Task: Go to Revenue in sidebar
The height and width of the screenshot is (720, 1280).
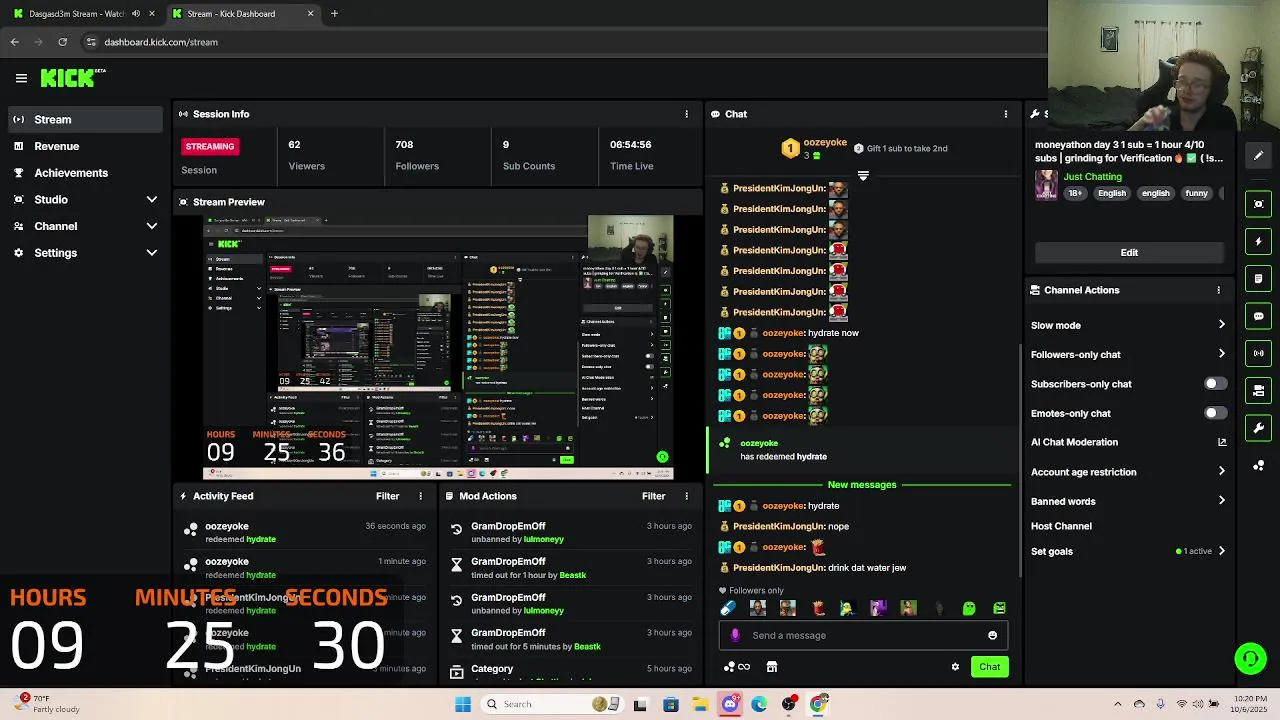Action: [85, 146]
